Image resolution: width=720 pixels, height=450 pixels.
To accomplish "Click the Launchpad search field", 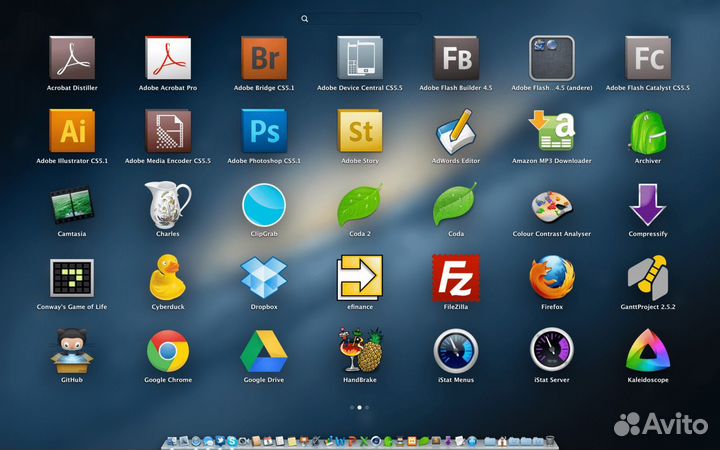I will (360, 18).
